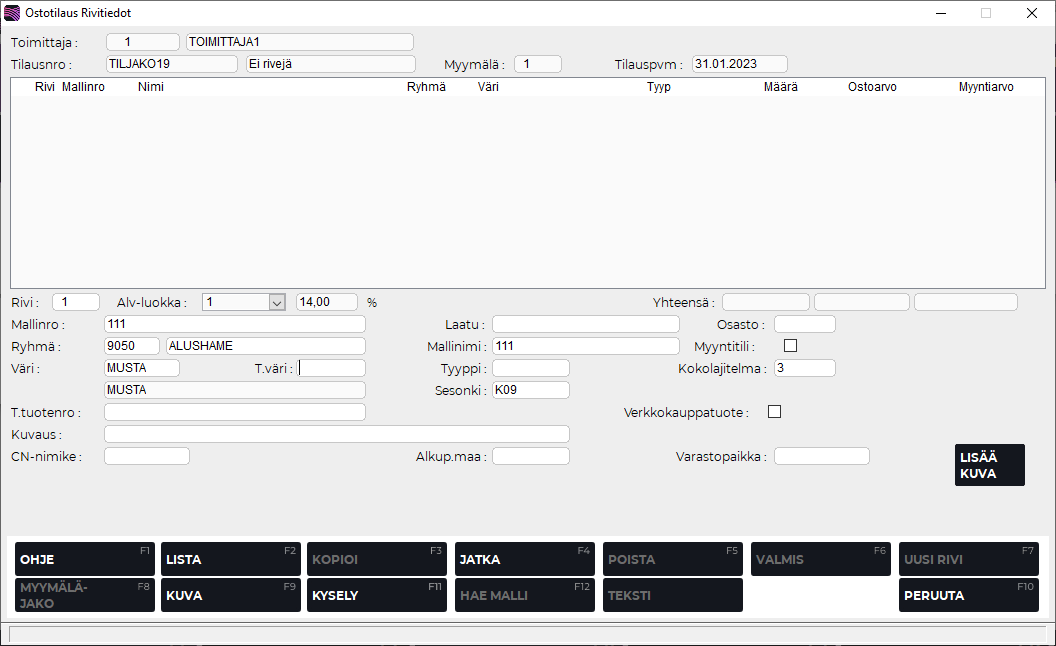This screenshot has height=646, width=1056.
Task: Click the Alkup.maa input field
Action: coord(530,456)
